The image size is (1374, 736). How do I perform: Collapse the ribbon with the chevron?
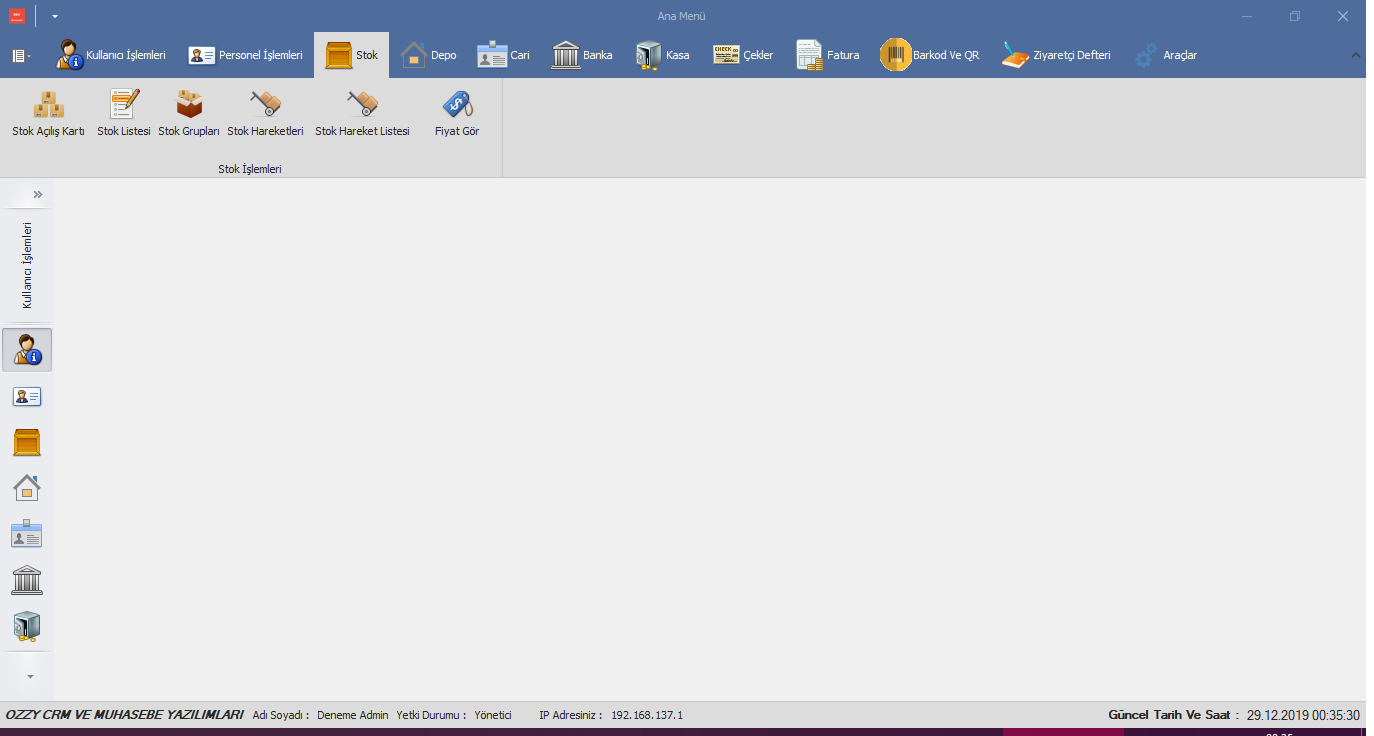tap(1356, 55)
